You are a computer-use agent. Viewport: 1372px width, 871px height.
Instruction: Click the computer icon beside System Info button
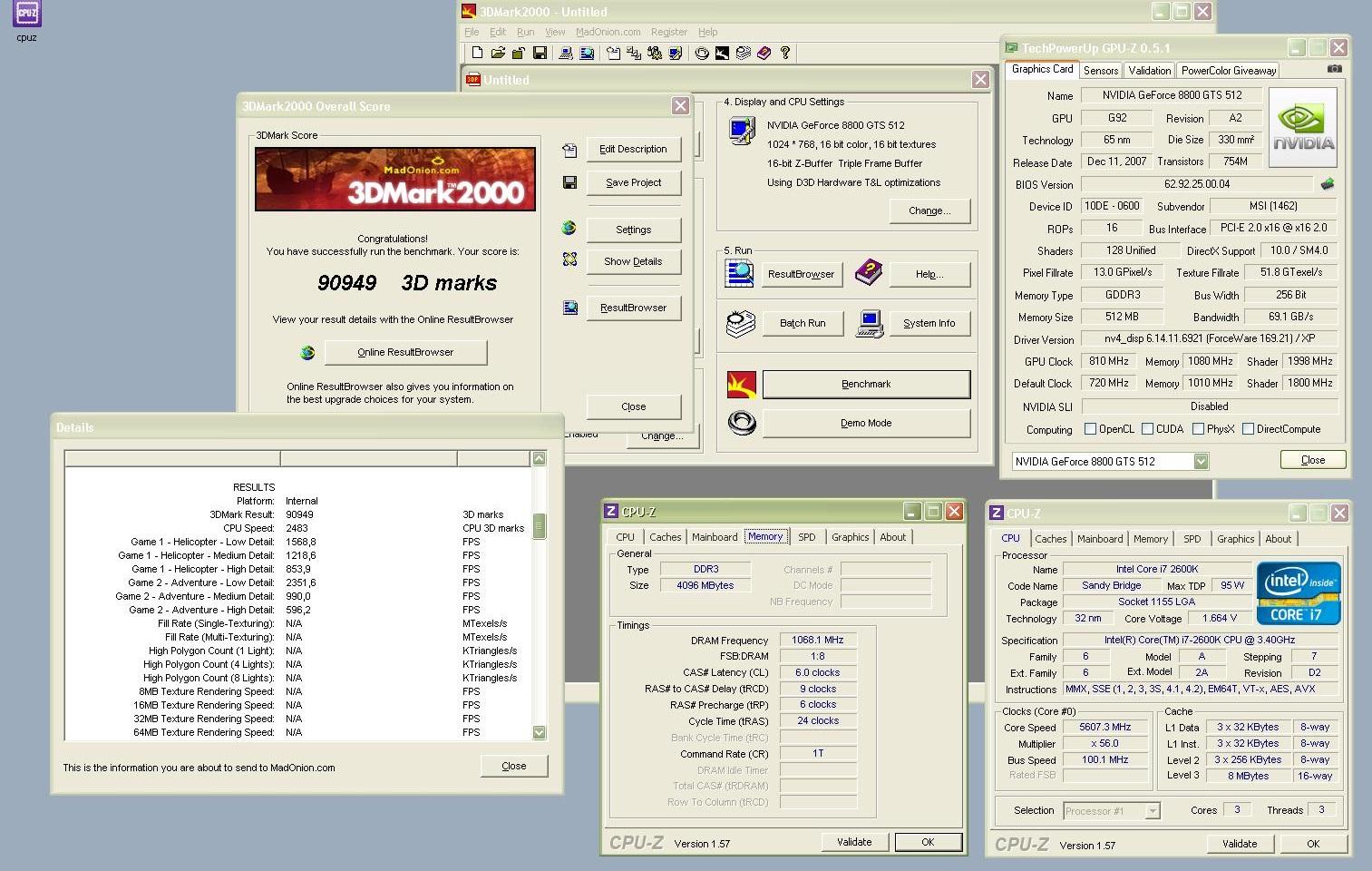click(x=870, y=323)
